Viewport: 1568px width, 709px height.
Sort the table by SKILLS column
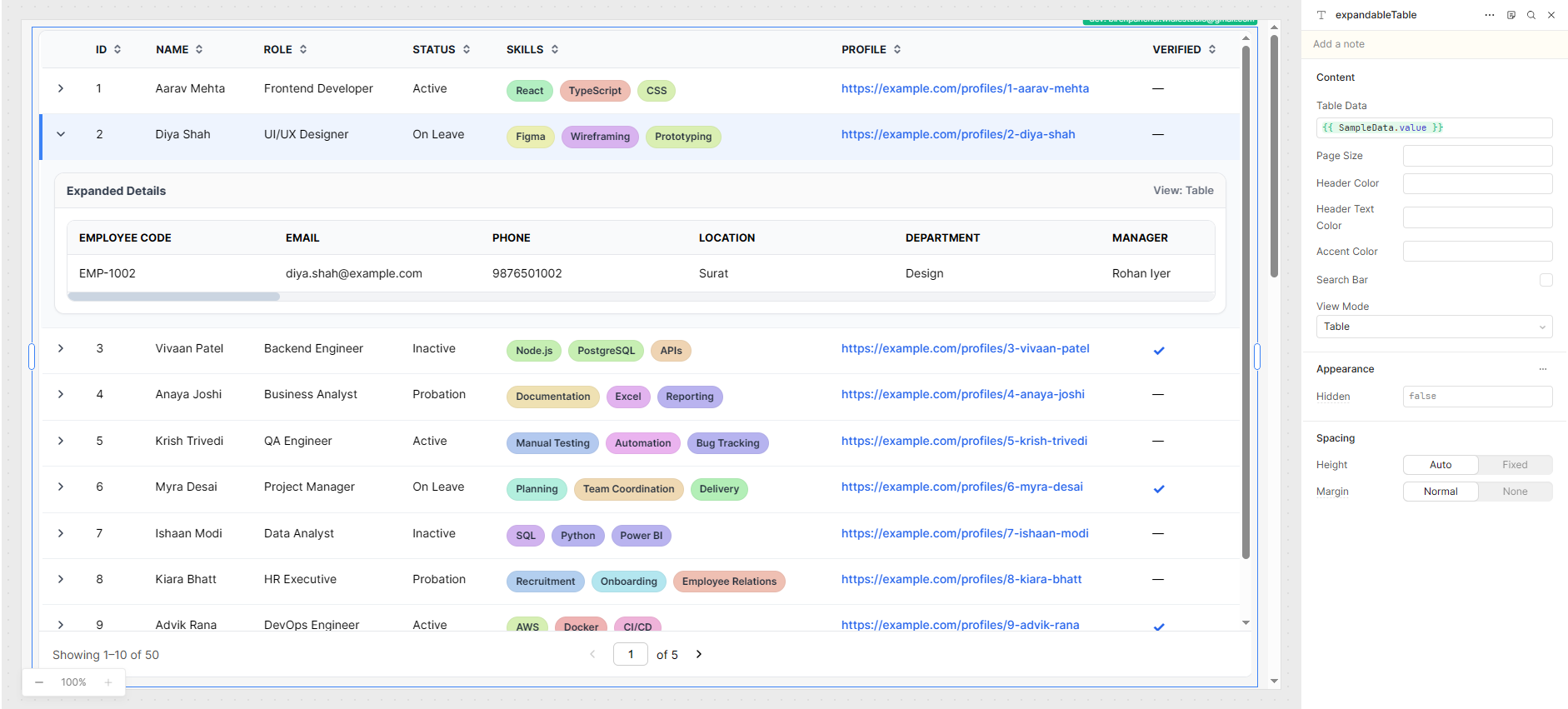pos(555,49)
